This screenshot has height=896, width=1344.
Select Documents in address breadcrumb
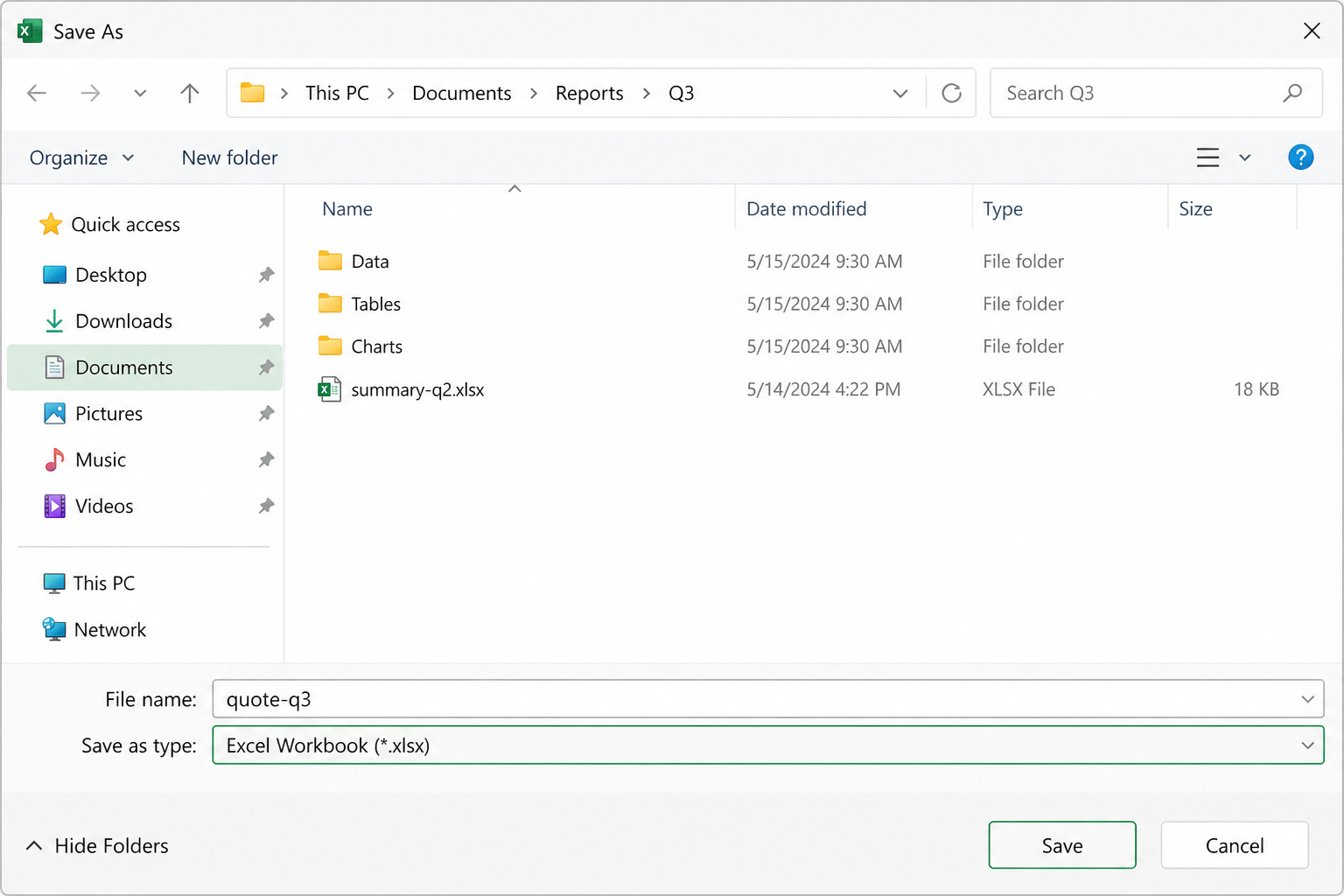tap(462, 93)
